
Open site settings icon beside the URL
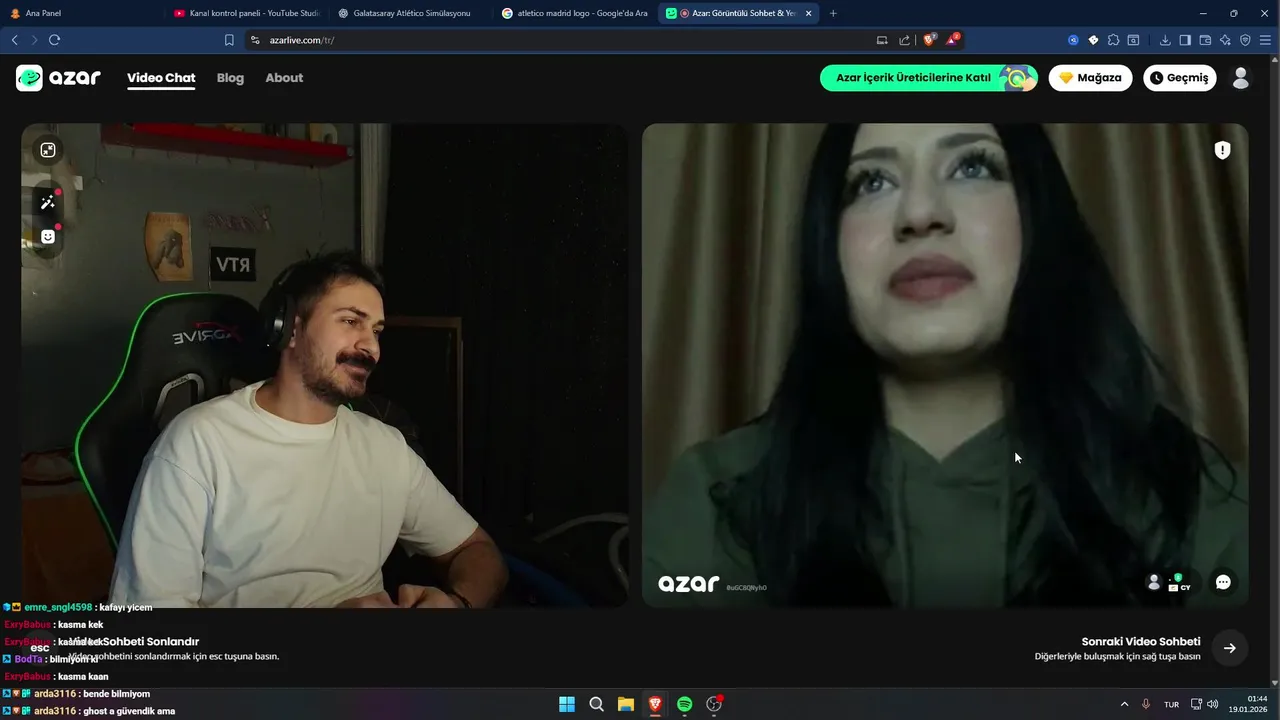click(255, 40)
